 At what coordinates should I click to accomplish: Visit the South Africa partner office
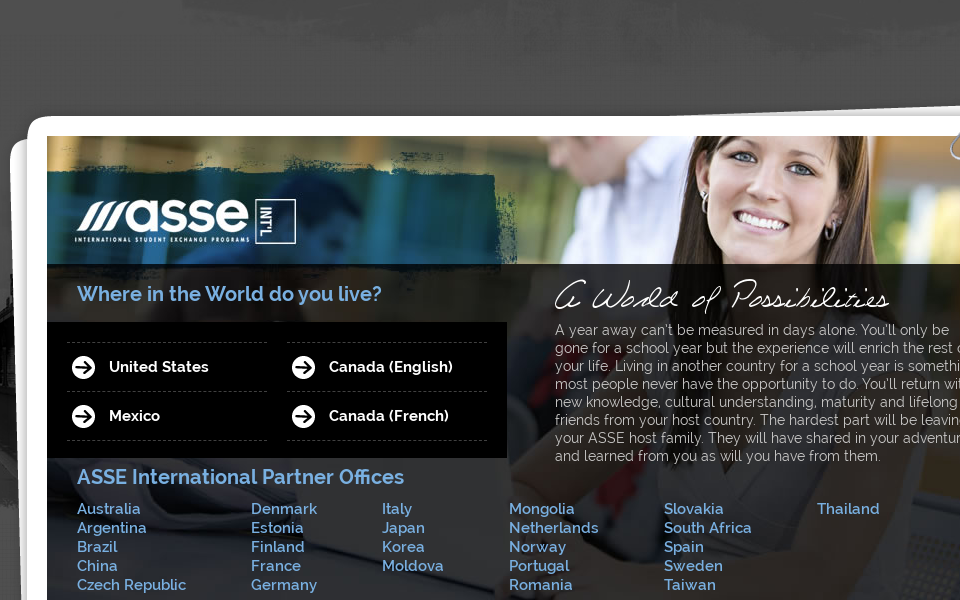coord(708,528)
